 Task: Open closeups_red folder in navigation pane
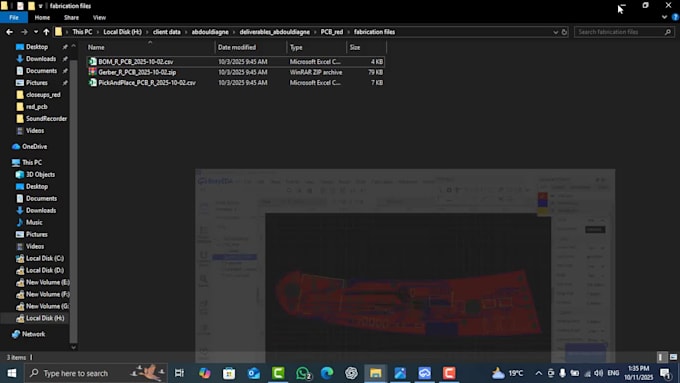coord(43,95)
